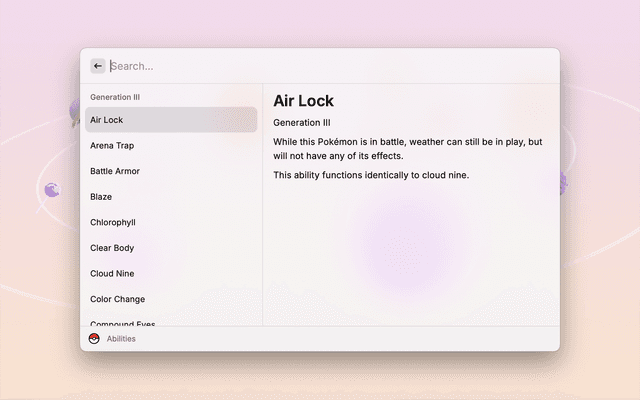Click the Abilities label in footer

121,339
